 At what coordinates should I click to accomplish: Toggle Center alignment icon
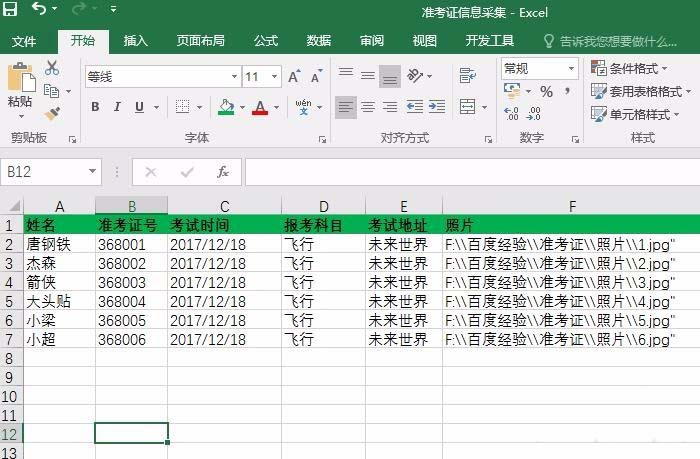click(368, 107)
